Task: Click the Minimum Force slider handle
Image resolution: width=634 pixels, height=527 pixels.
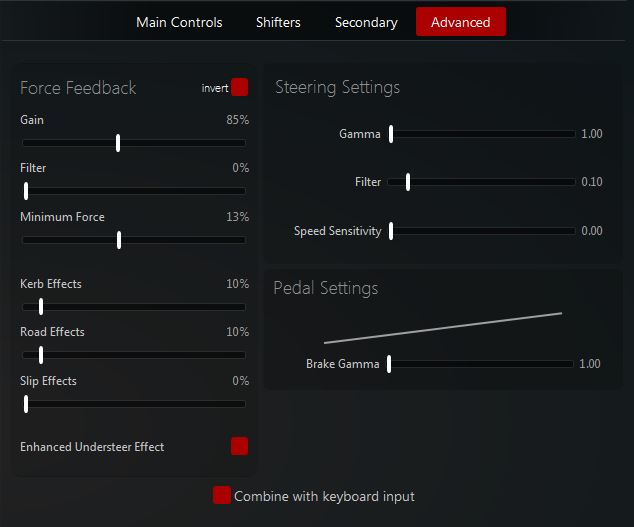Action: [119, 240]
